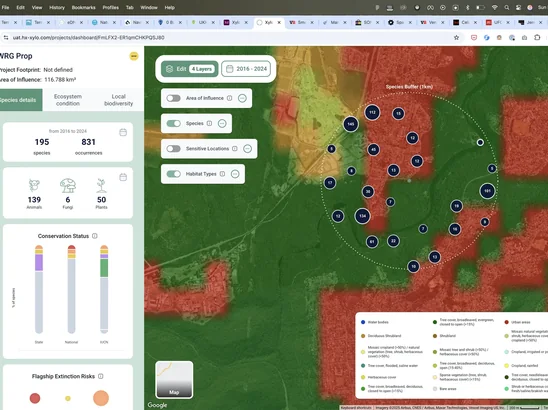Switch to the Species details tab
The height and width of the screenshot is (410, 548).
point(18,100)
